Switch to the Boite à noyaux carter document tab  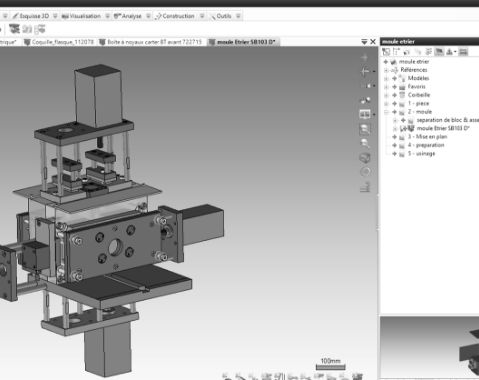click(150, 42)
